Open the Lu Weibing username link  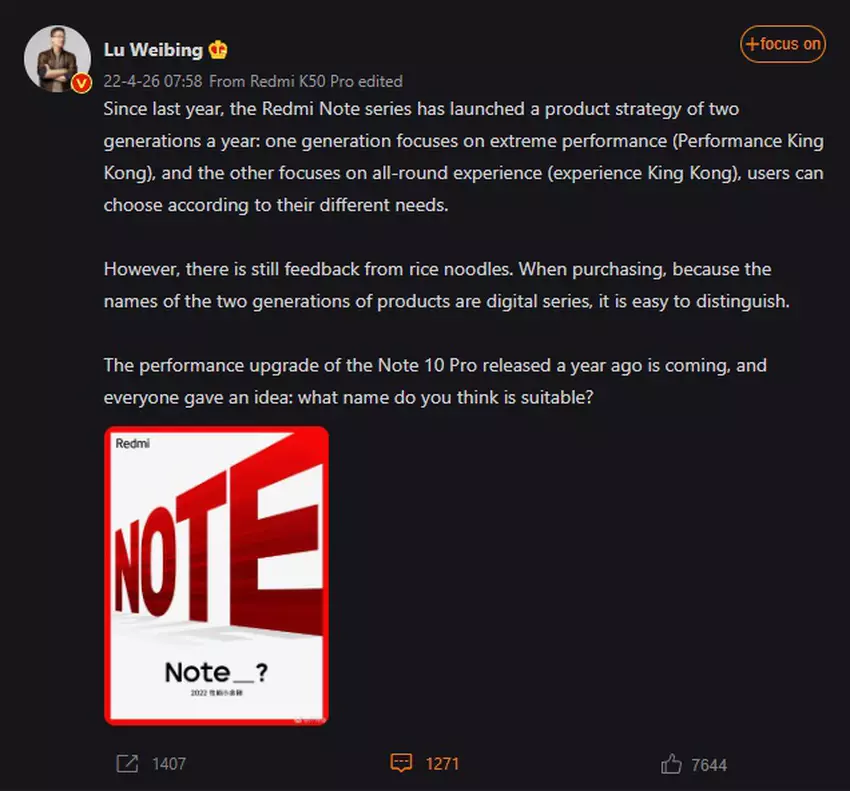click(153, 49)
